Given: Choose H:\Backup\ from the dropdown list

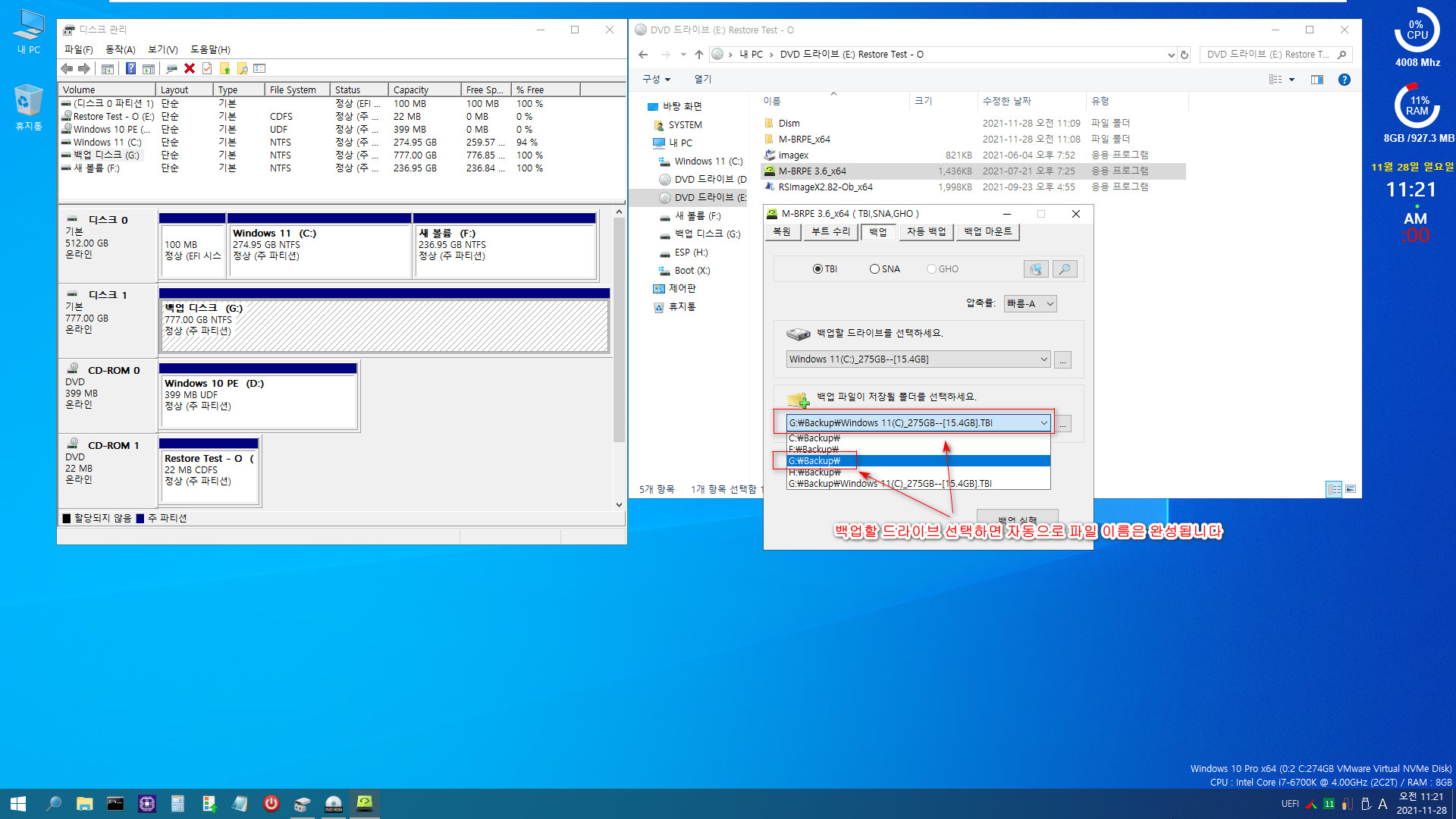Looking at the screenshot, I should coord(918,472).
